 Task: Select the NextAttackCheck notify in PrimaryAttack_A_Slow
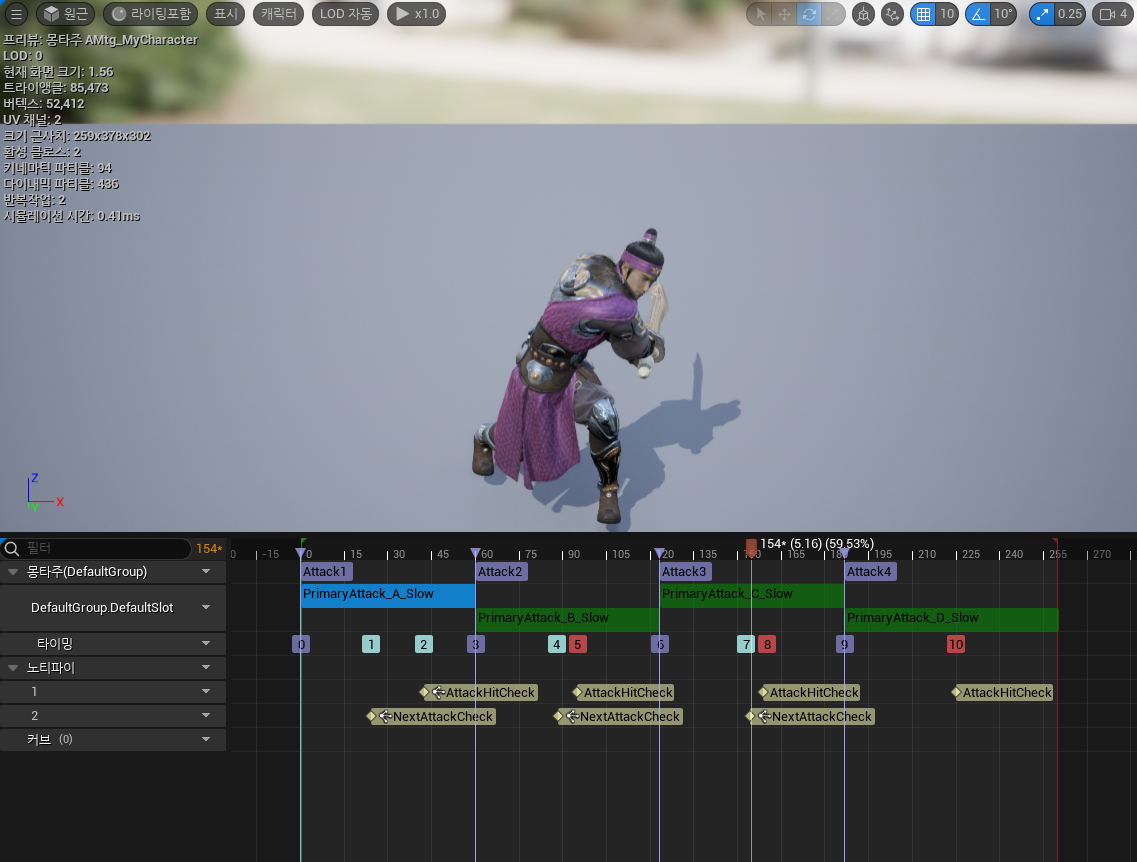[431, 716]
